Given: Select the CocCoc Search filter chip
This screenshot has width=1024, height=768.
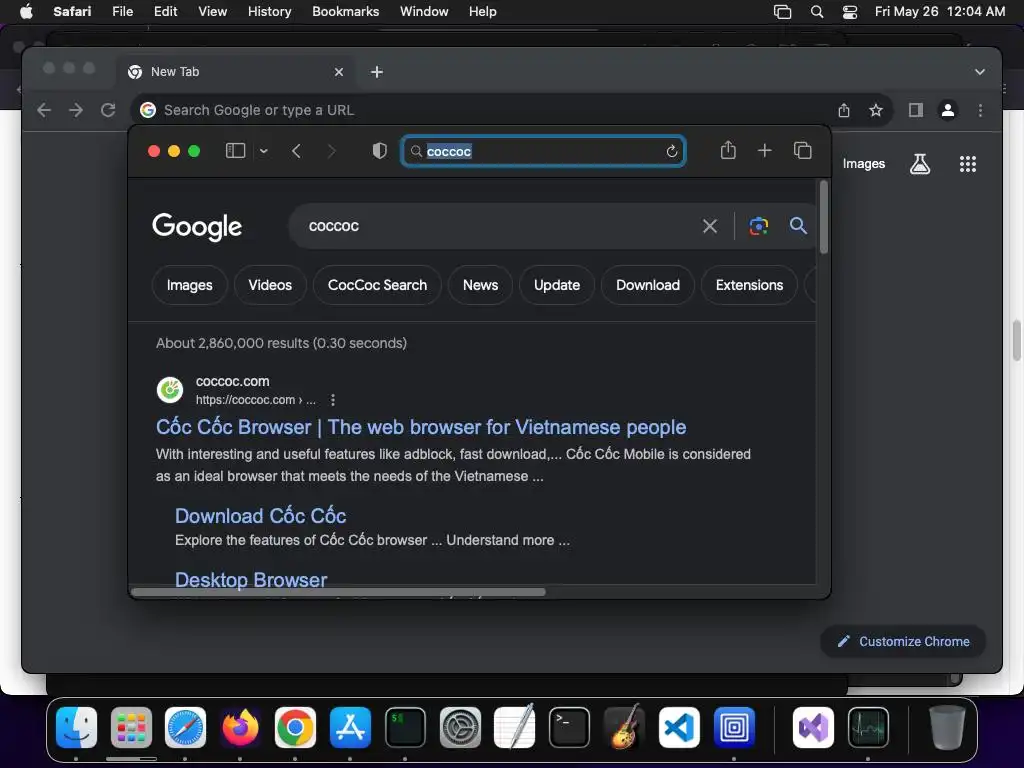Looking at the screenshot, I should [x=377, y=285].
